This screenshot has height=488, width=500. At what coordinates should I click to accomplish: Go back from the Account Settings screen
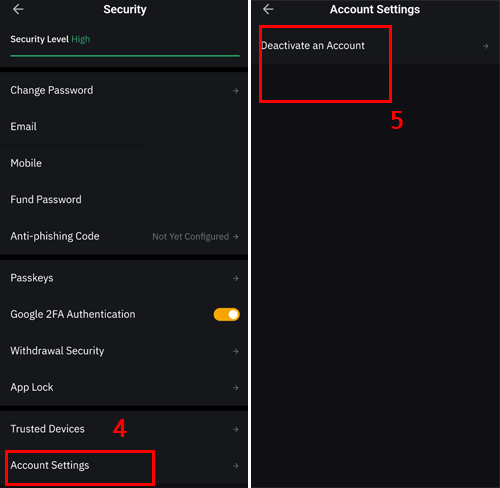(268, 9)
